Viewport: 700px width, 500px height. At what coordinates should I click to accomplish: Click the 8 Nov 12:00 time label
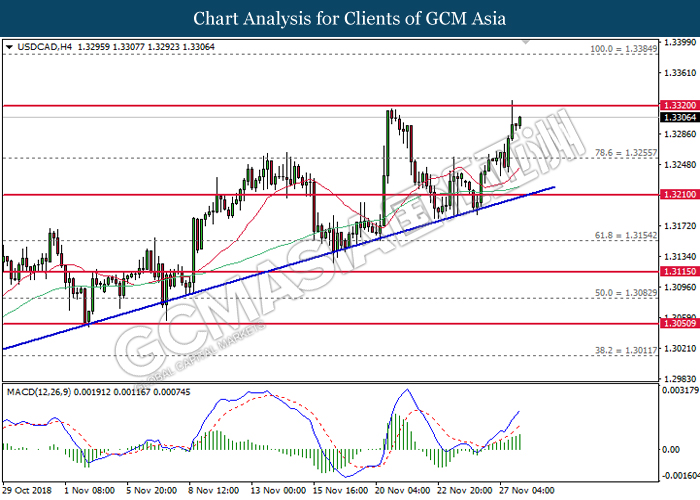coord(213,490)
